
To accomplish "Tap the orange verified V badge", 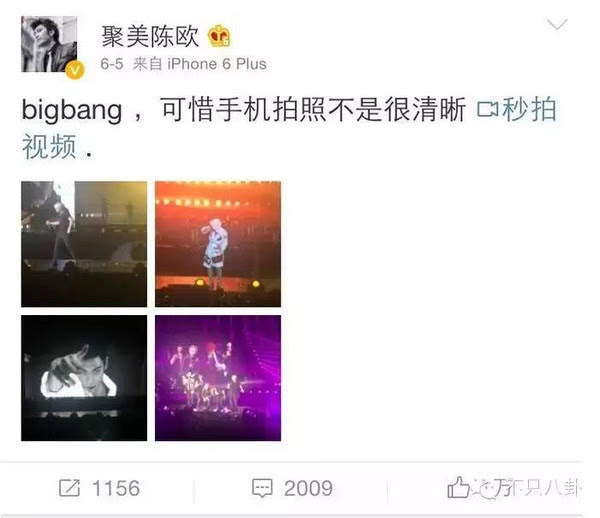I will pos(75,70).
